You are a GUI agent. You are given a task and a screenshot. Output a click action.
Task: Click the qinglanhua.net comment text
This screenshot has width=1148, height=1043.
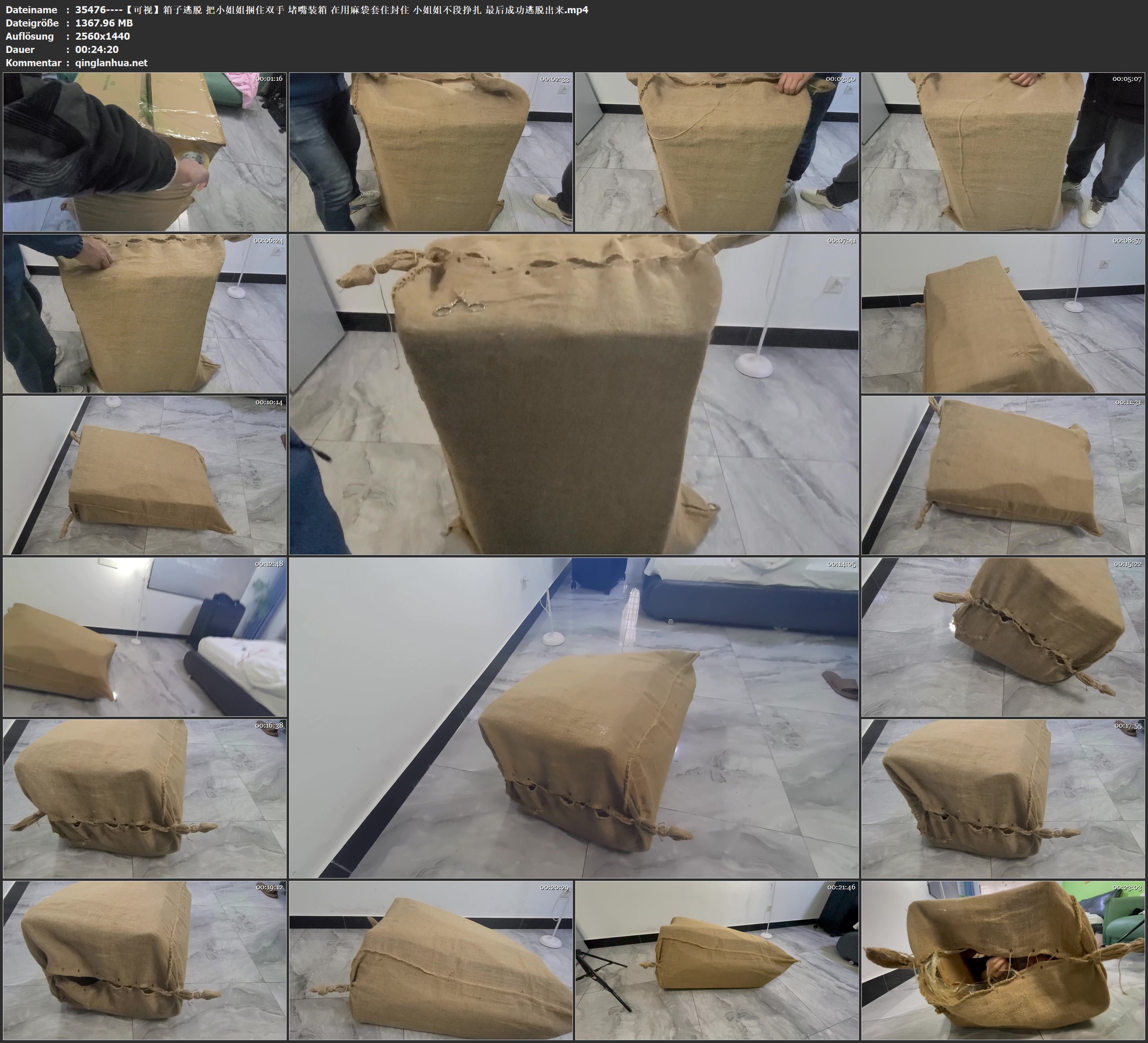point(111,62)
